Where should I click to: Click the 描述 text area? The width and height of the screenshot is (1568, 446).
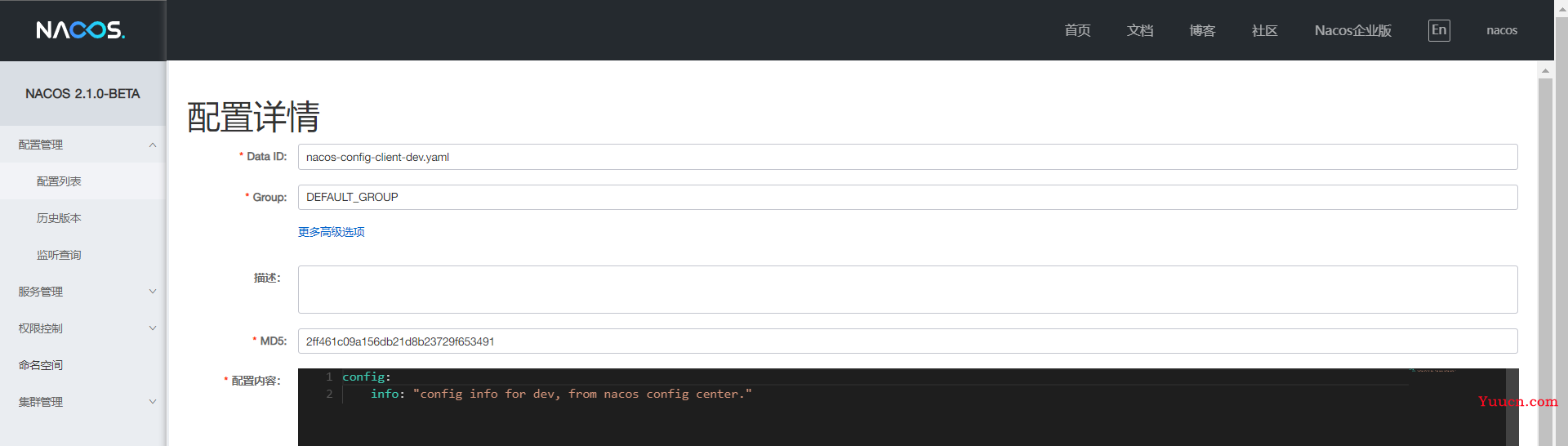tap(907, 289)
